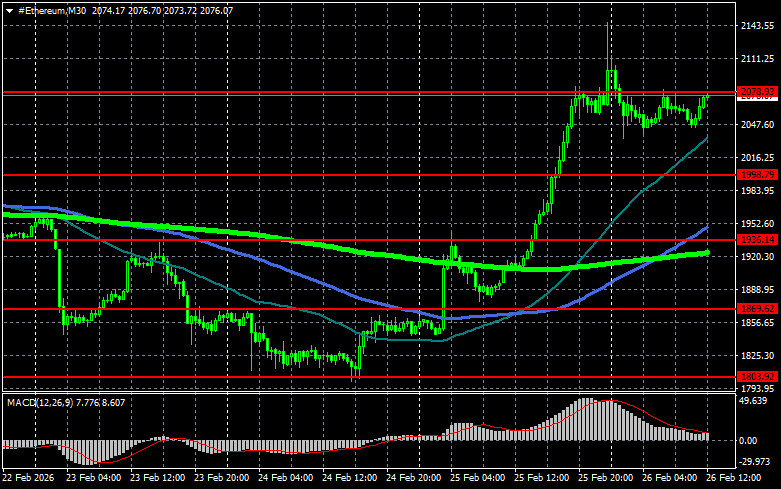781x489 pixels.
Task: Click price scale value 1825.30
Action: (x=757, y=356)
